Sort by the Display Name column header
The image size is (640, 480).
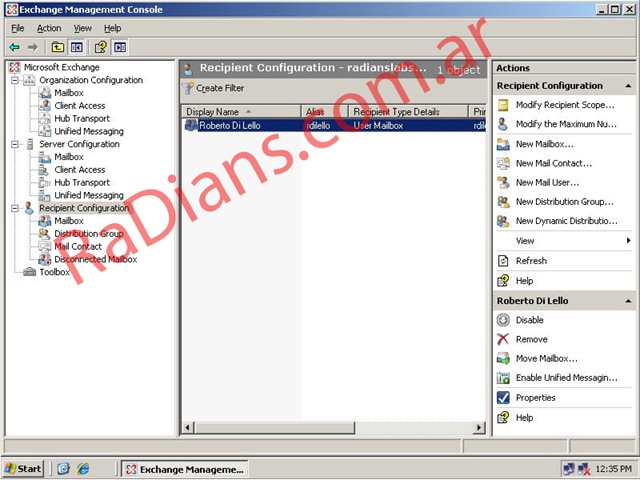pyautogui.click(x=213, y=112)
